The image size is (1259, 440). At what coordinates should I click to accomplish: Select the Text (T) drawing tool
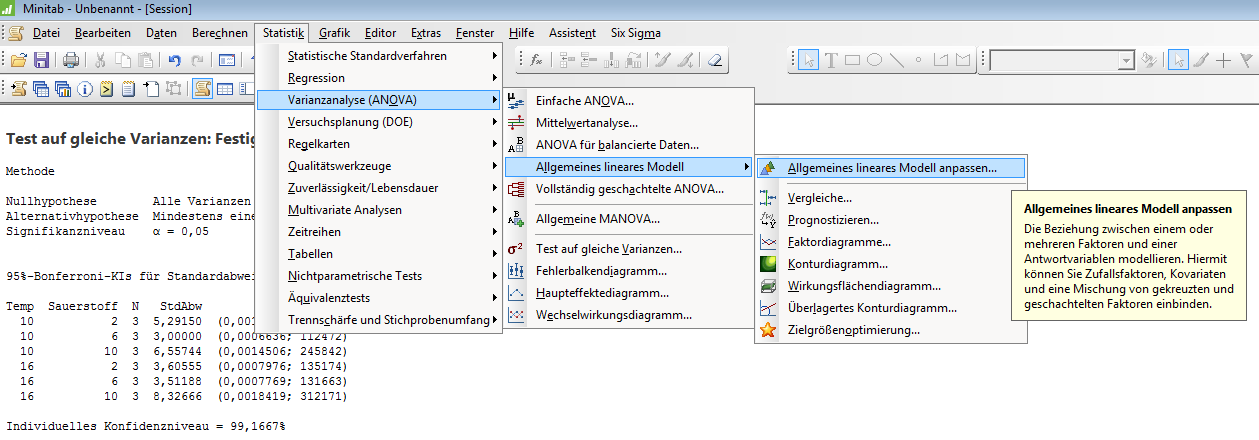point(831,60)
